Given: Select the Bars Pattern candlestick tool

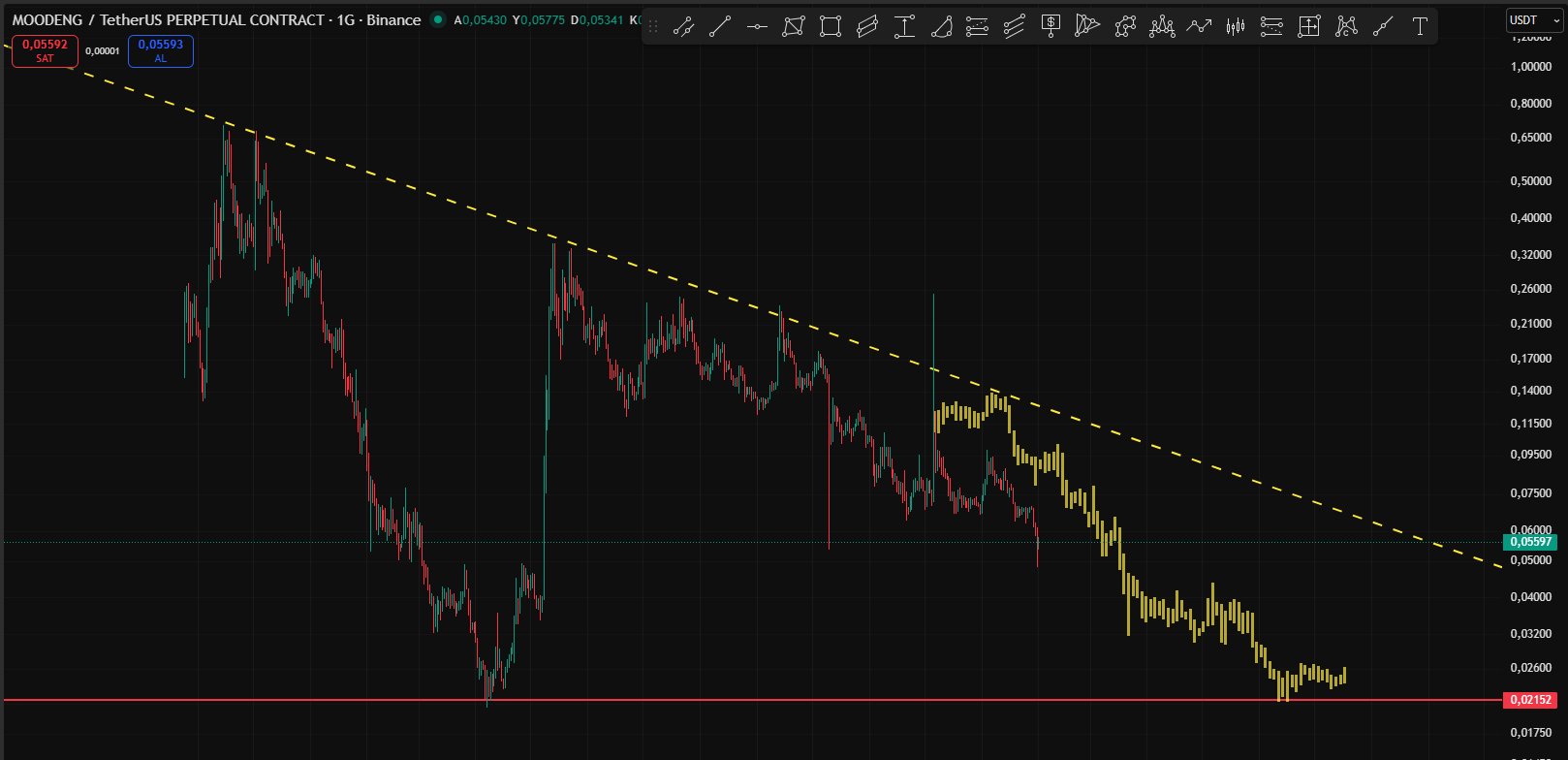Looking at the screenshot, I should click(x=1235, y=27).
